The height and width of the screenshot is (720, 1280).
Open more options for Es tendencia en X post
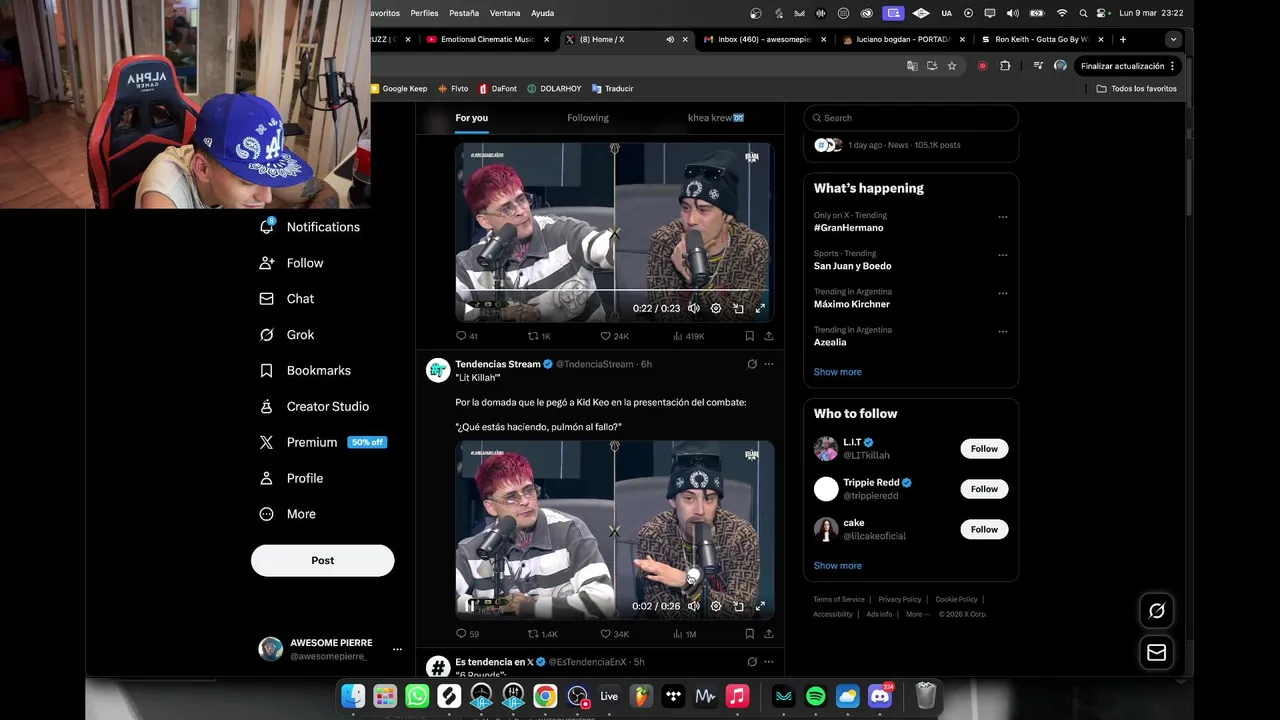coord(769,662)
